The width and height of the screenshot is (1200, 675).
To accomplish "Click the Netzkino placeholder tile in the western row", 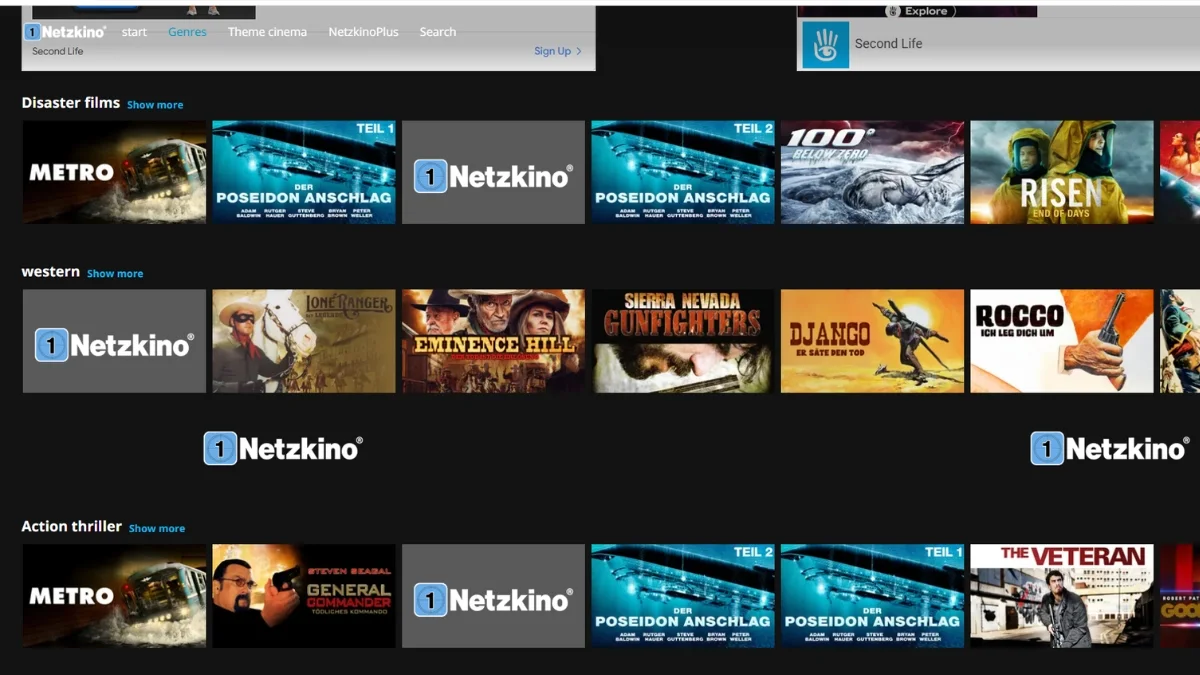I will tap(114, 341).
